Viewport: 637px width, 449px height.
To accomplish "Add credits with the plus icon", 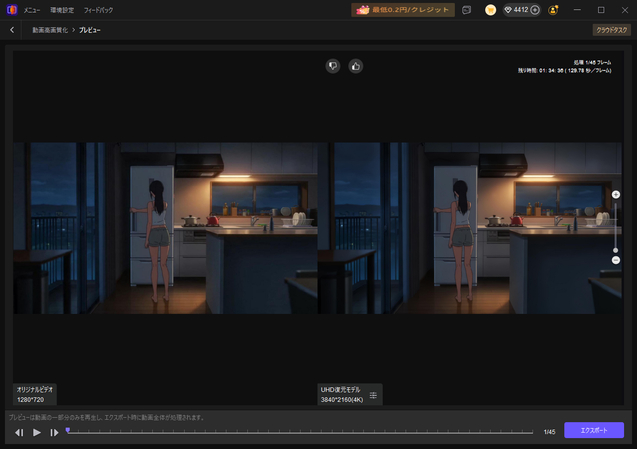I will tap(535, 10).
